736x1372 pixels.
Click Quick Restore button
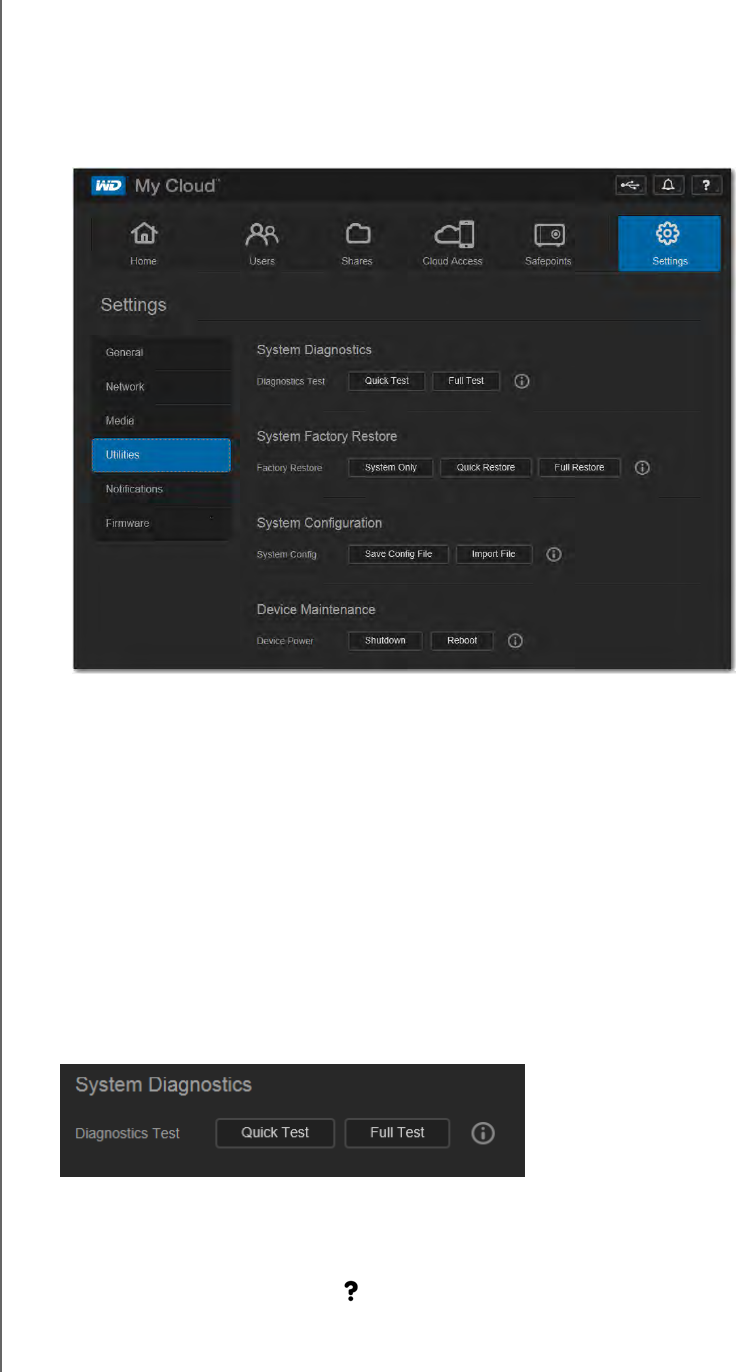(x=485, y=467)
